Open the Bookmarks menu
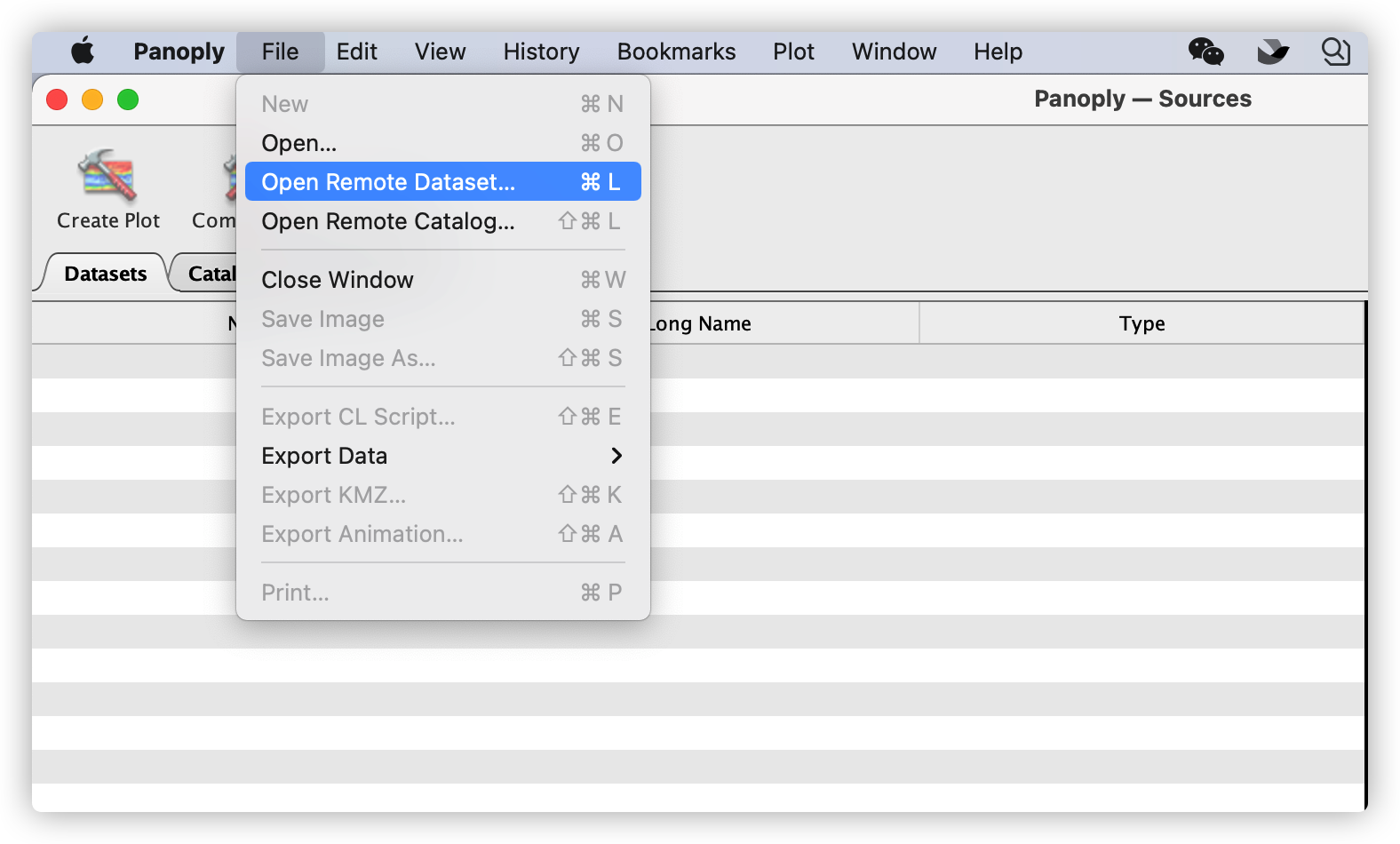Image resolution: width=1400 pixels, height=844 pixels. [676, 52]
